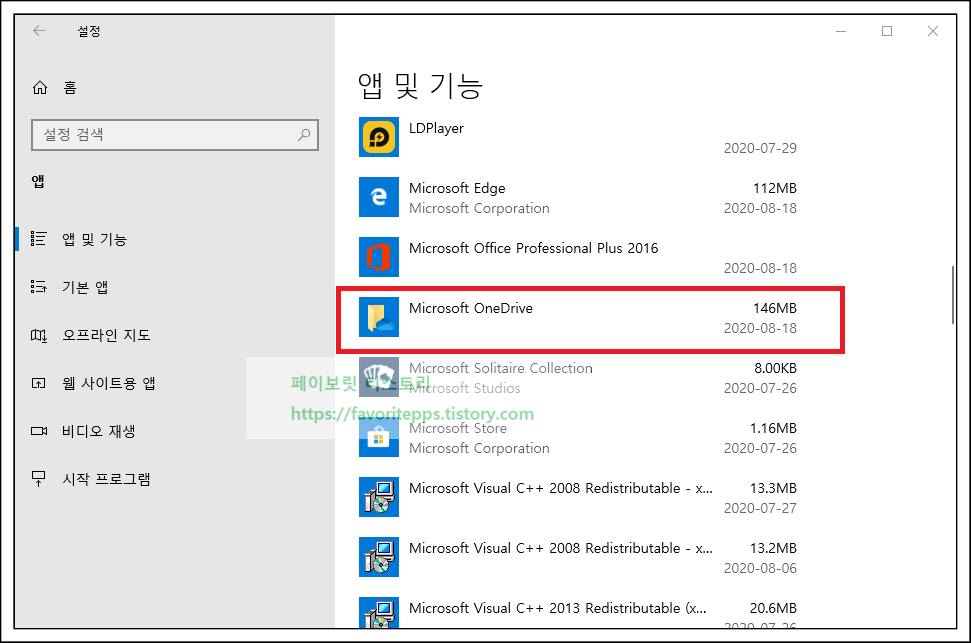Image resolution: width=971 pixels, height=643 pixels.
Task: Click the 146MB size of OneDrive
Action: [775, 308]
